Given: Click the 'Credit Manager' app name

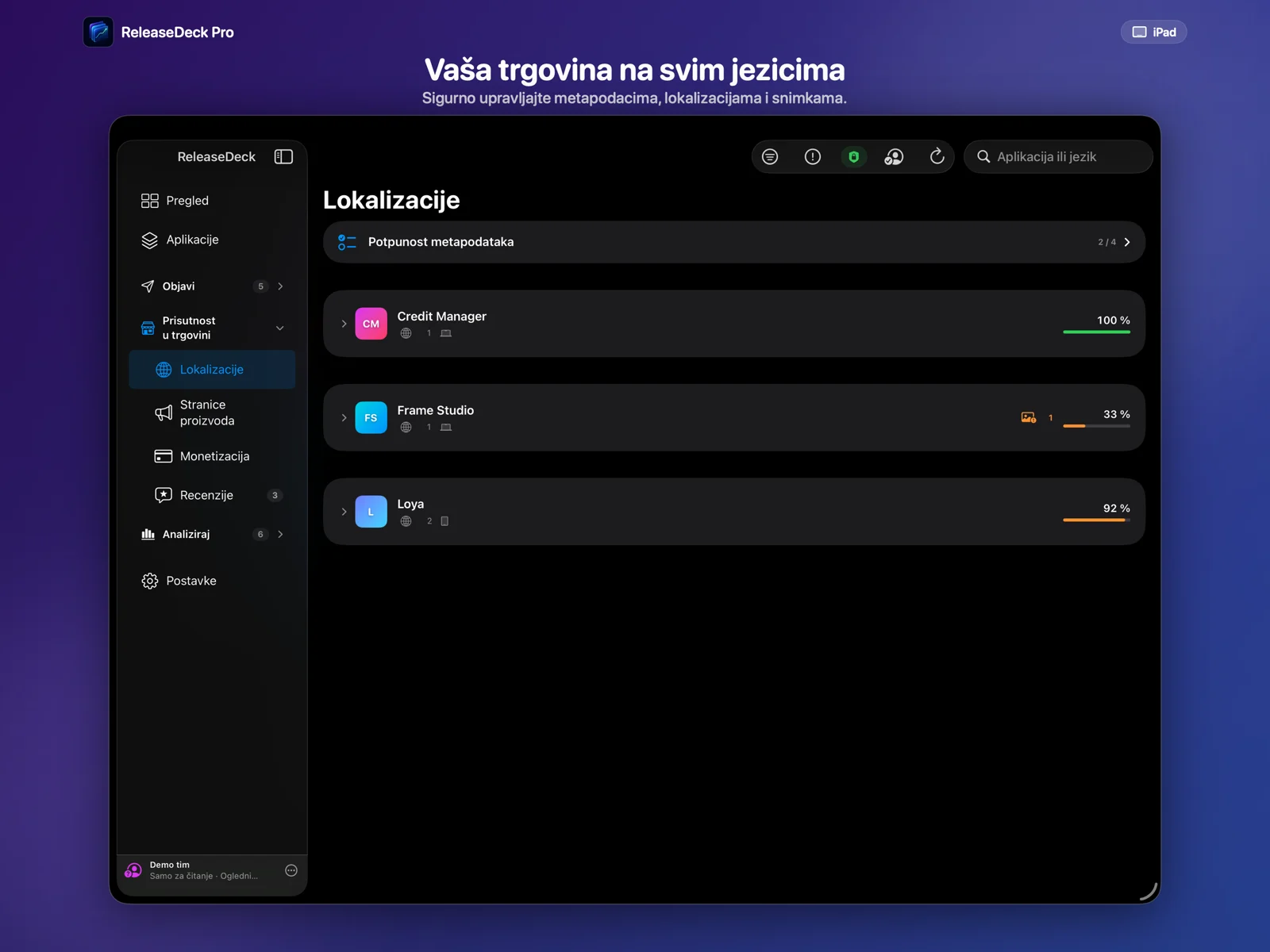Looking at the screenshot, I should pos(442,316).
